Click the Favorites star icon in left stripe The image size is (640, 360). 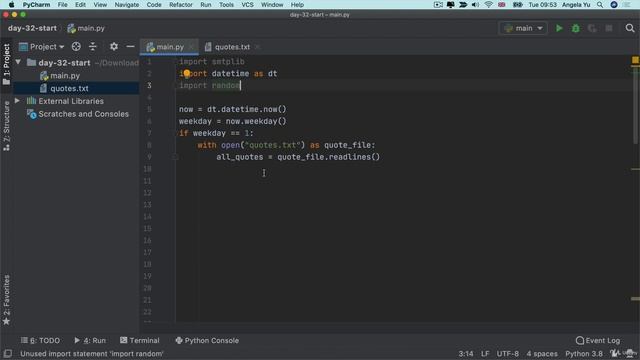pyautogui.click(x=6, y=322)
